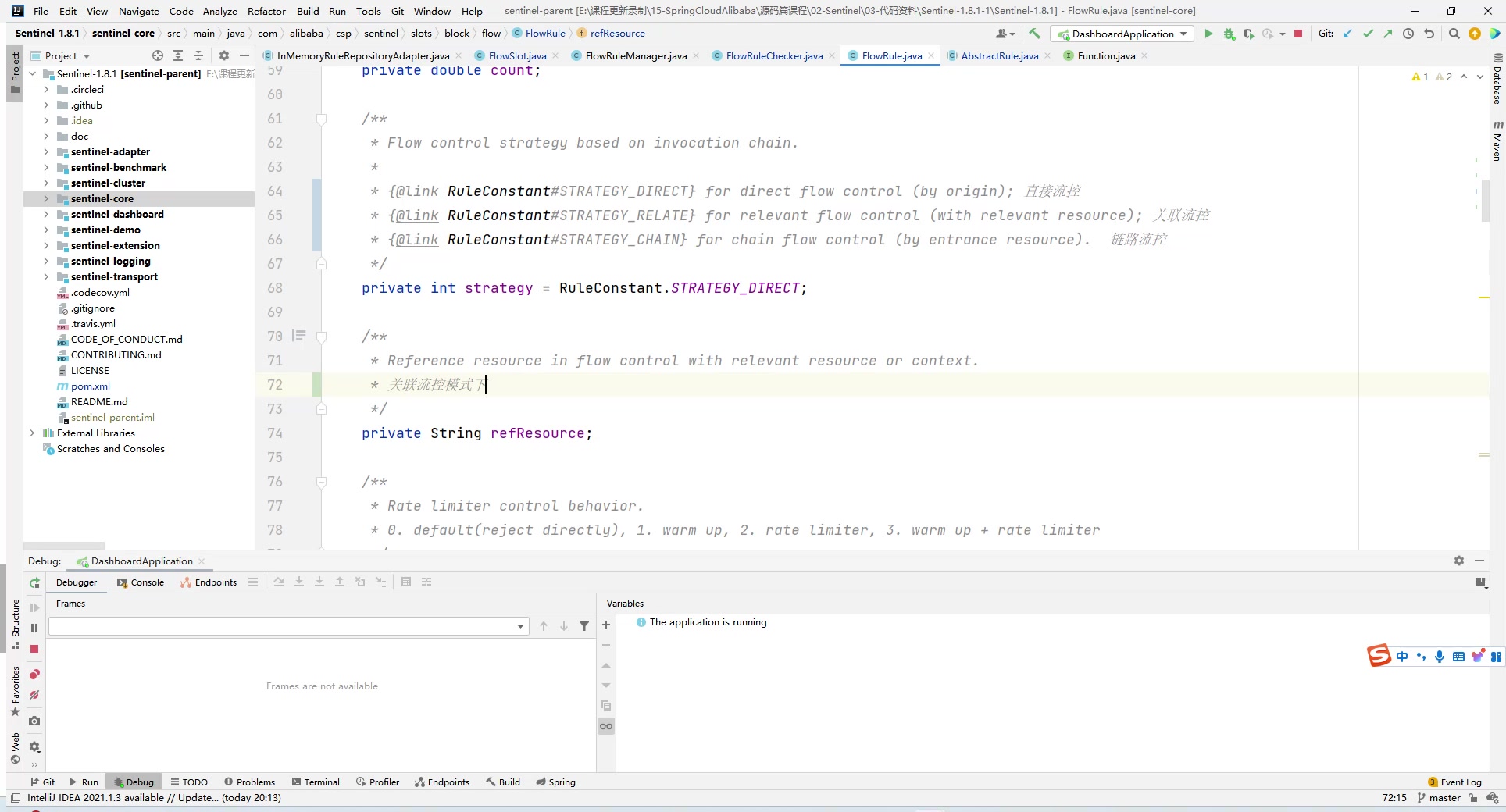This screenshot has height=812, width=1506.
Task: Click the editor vertical scrollbar
Action: coord(1485,200)
